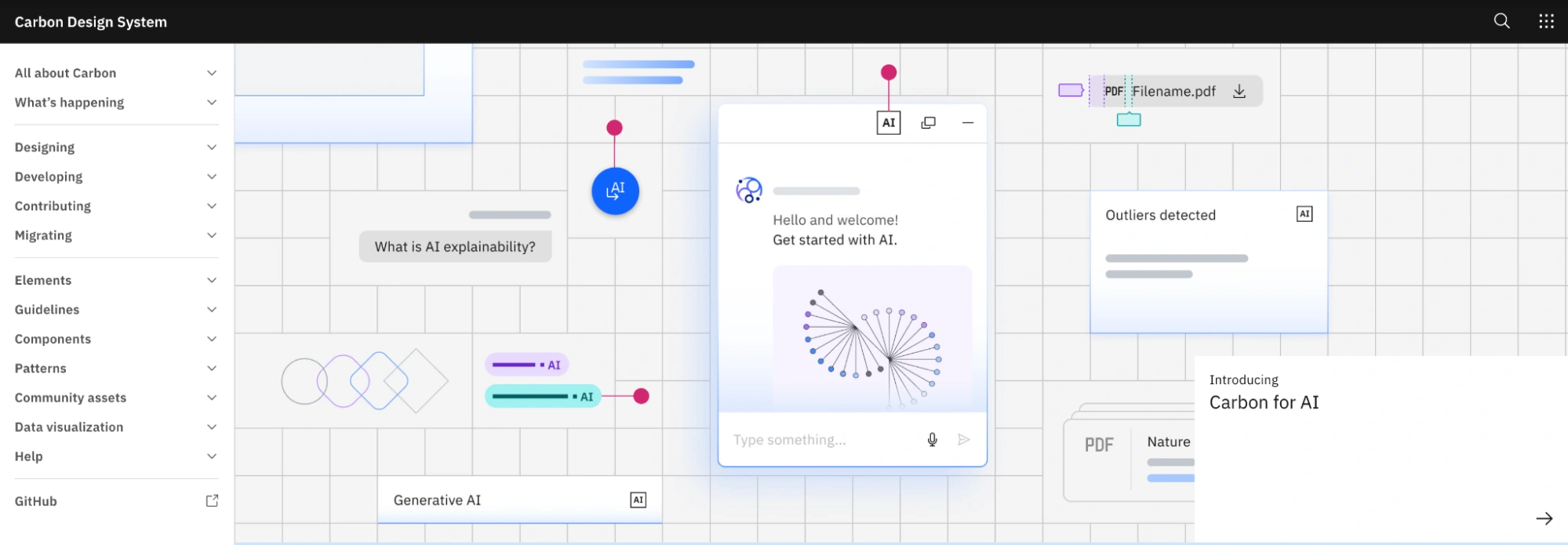Image resolution: width=1568 pixels, height=545 pixels.
Task: Click the Generative AI tile
Action: coord(519,500)
